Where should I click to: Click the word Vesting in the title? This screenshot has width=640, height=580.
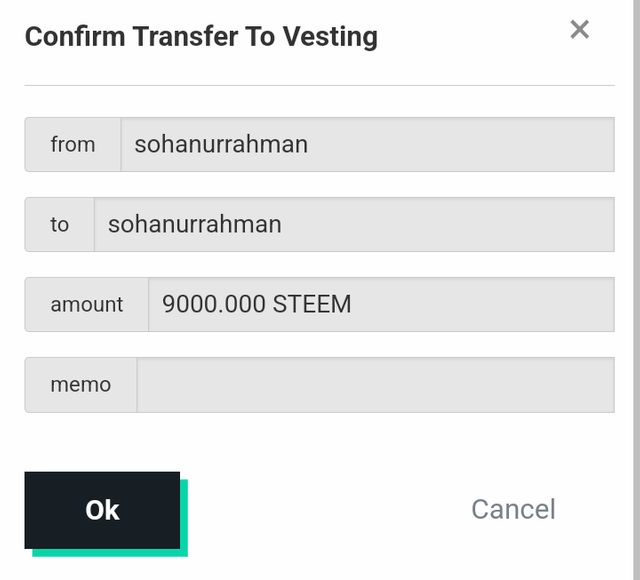point(330,37)
